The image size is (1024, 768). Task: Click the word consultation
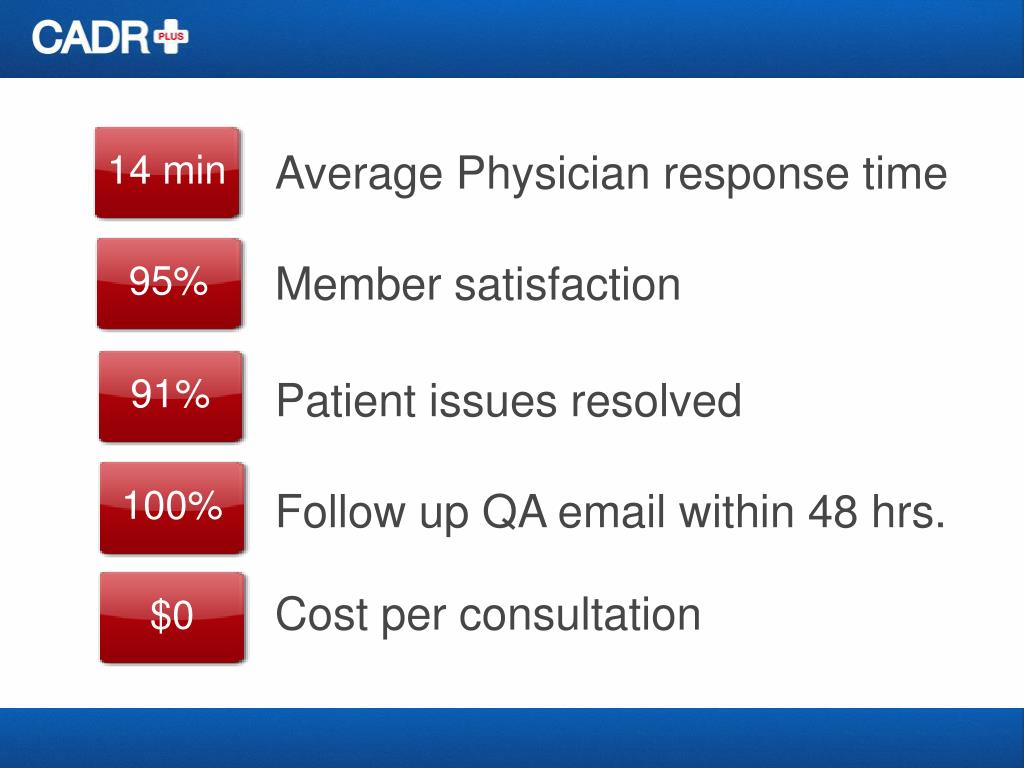pos(580,615)
